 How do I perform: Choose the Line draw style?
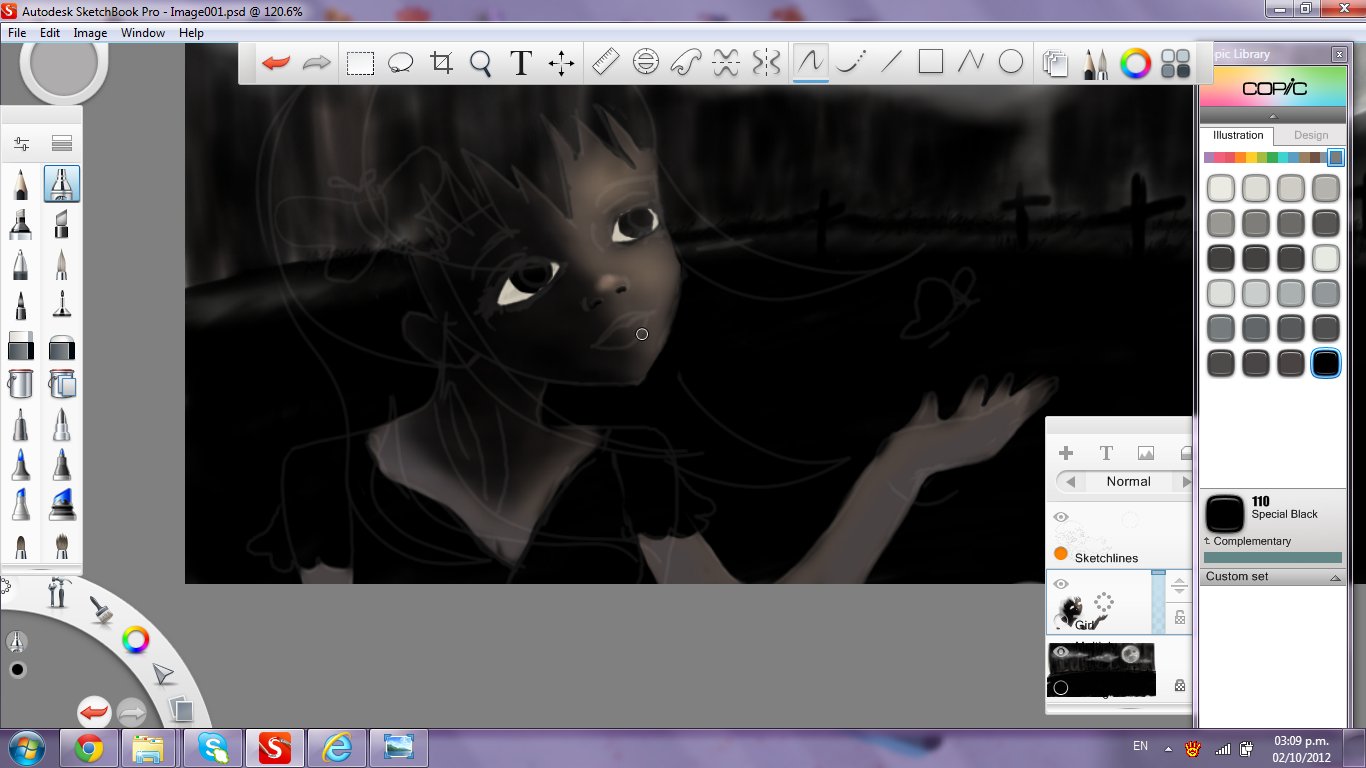[x=890, y=63]
